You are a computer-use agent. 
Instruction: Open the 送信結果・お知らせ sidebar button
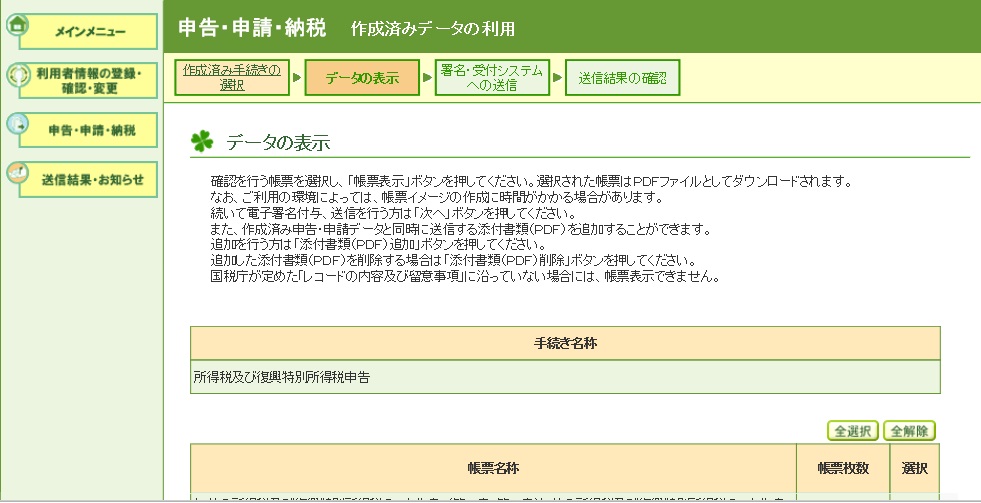88,180
